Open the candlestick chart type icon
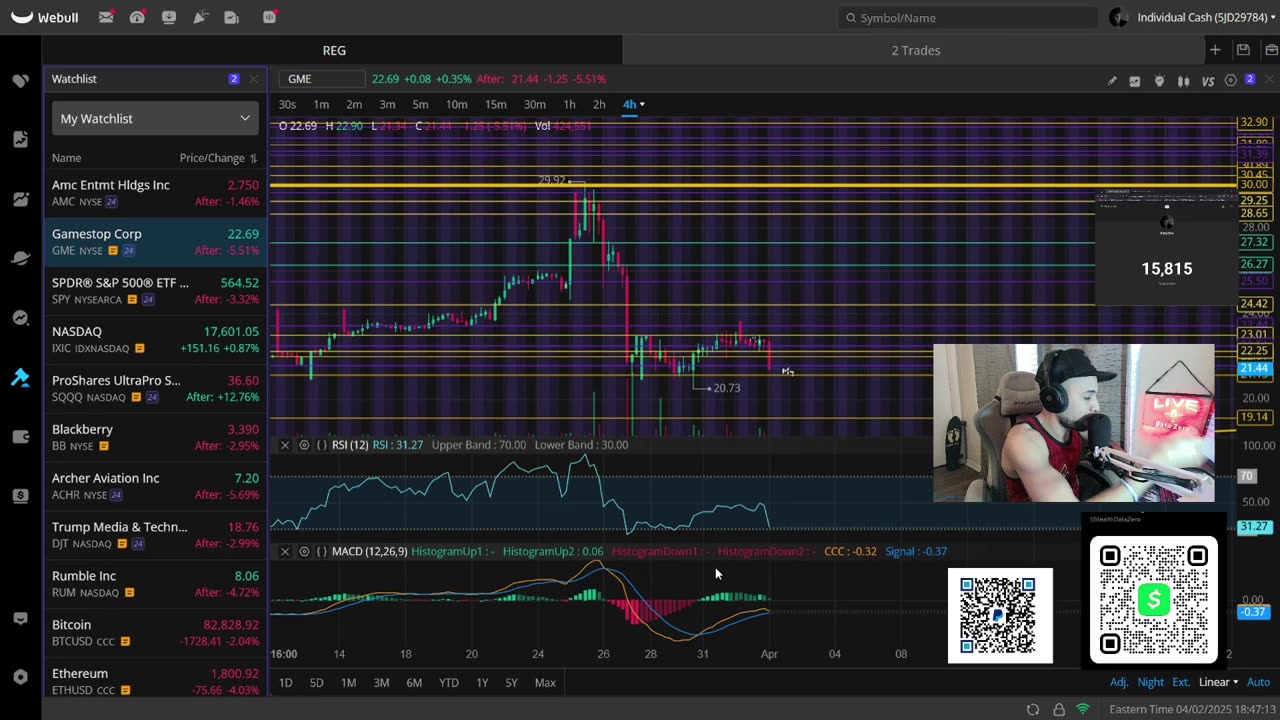The height and width of the screenshot is (720, 1280). 1183,81
